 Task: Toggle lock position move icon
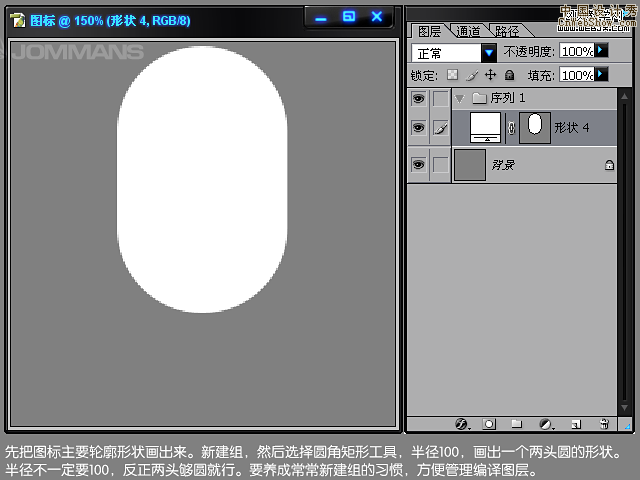490,75
